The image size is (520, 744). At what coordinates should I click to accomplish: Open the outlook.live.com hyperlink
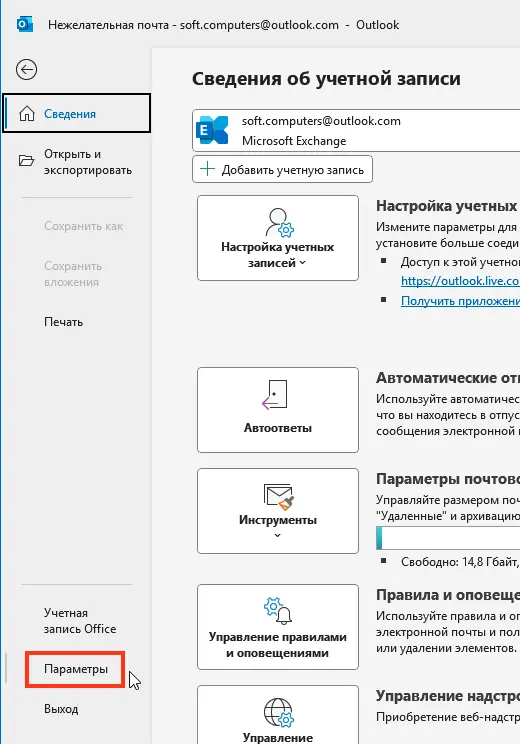[x=460, y=281]
